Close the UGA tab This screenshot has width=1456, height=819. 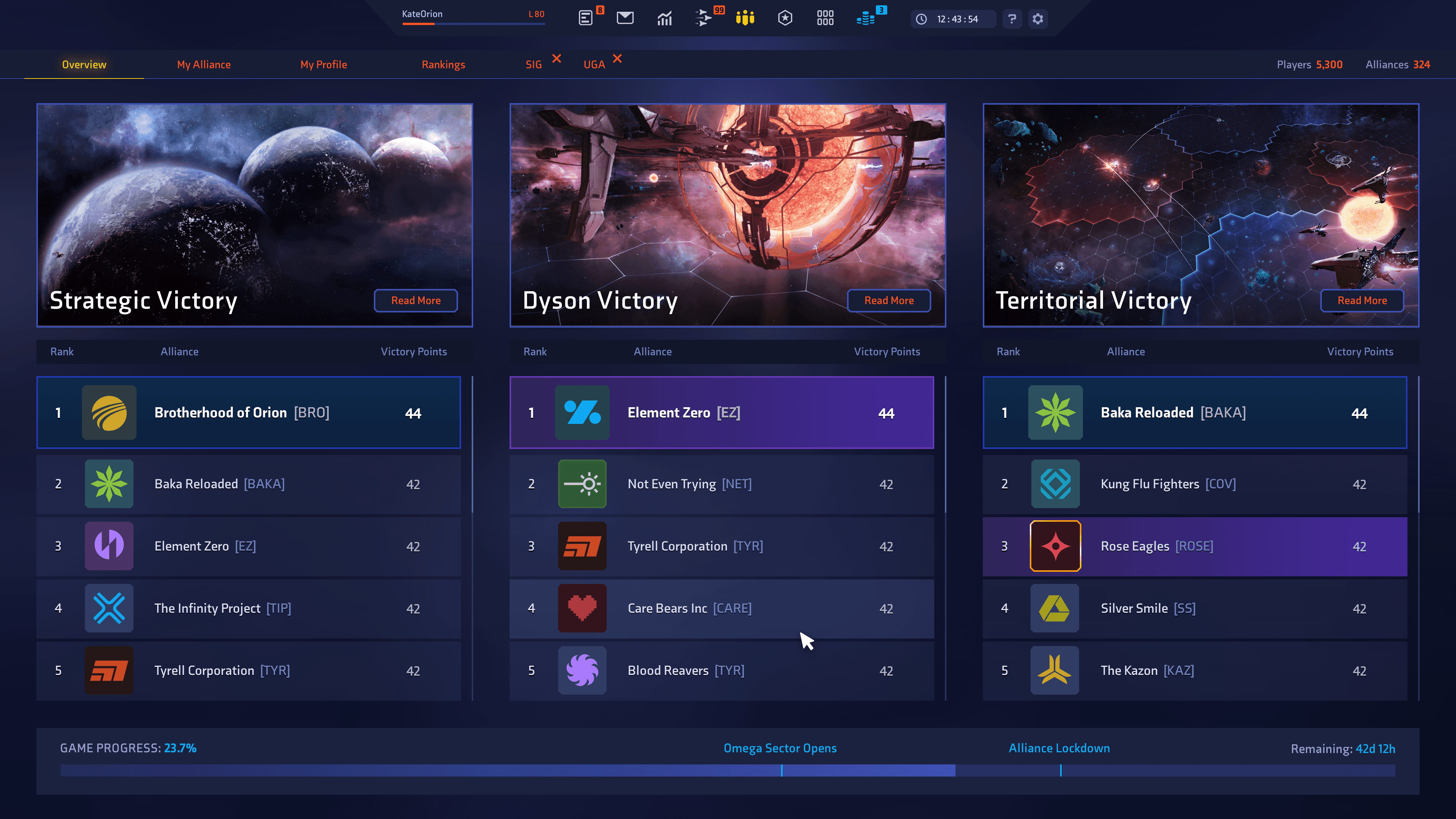(617, 58)
